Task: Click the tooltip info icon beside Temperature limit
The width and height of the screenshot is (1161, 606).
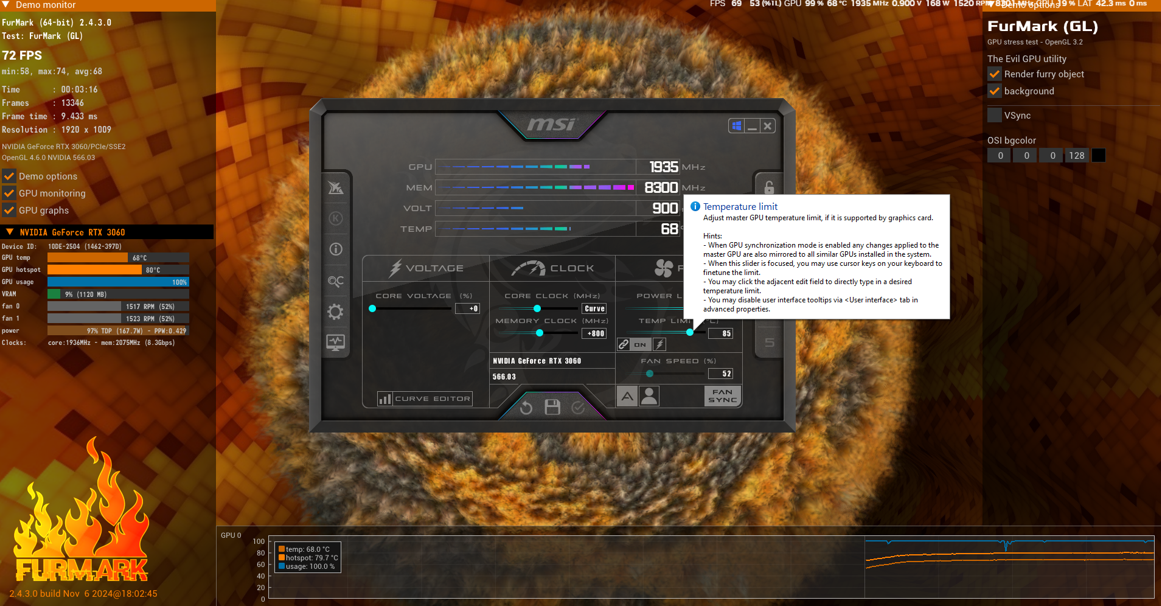Action: point(695,207)
